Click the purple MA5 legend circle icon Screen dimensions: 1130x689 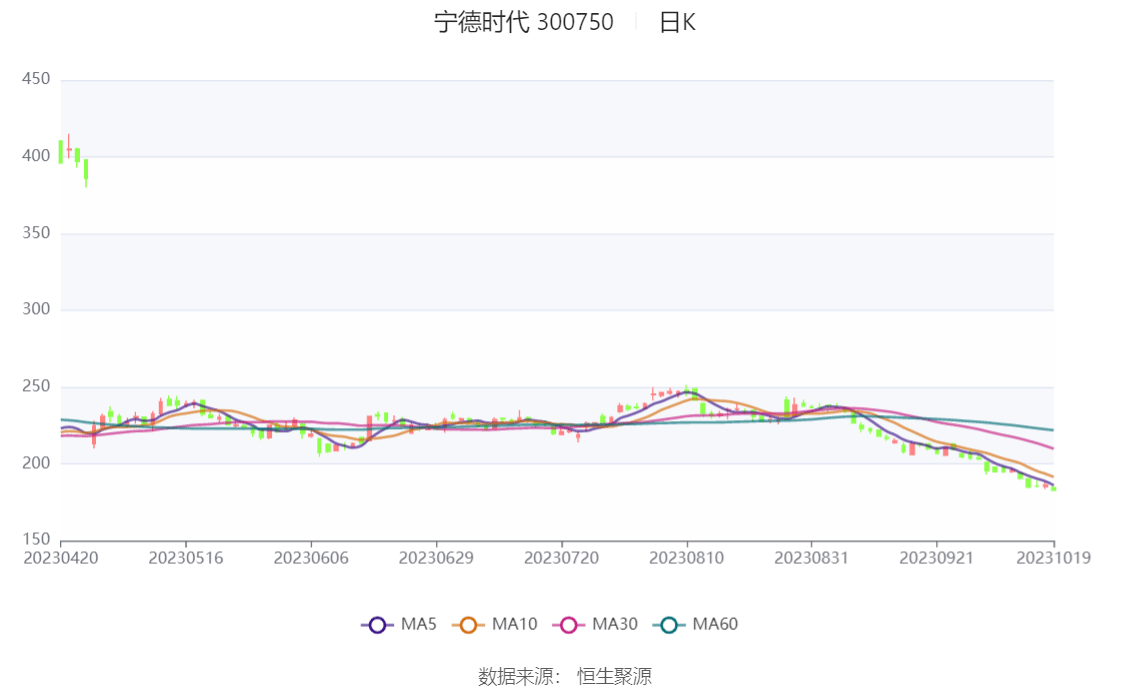point(377,625)
